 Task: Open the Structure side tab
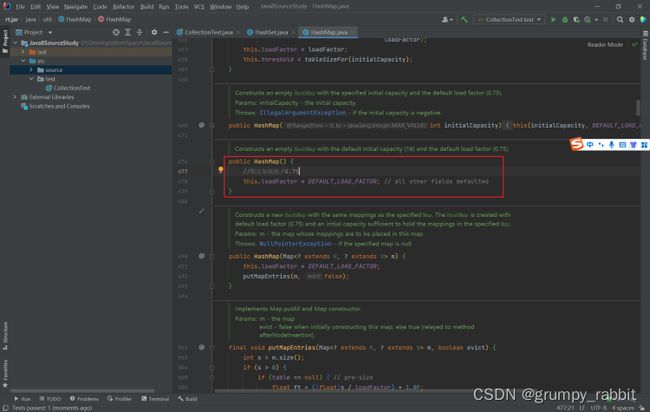[5, 336]
